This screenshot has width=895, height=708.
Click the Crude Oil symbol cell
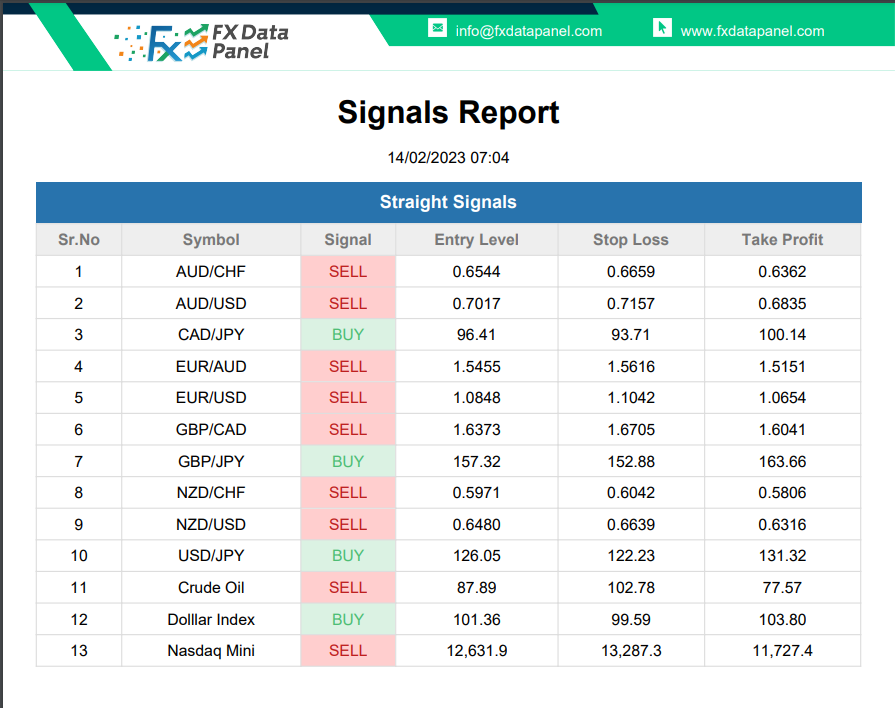coord(211,588)
